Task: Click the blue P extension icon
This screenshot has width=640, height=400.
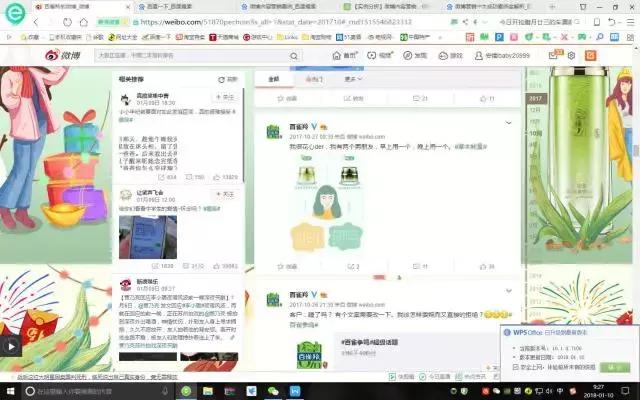Action: [x=499, y=37]
